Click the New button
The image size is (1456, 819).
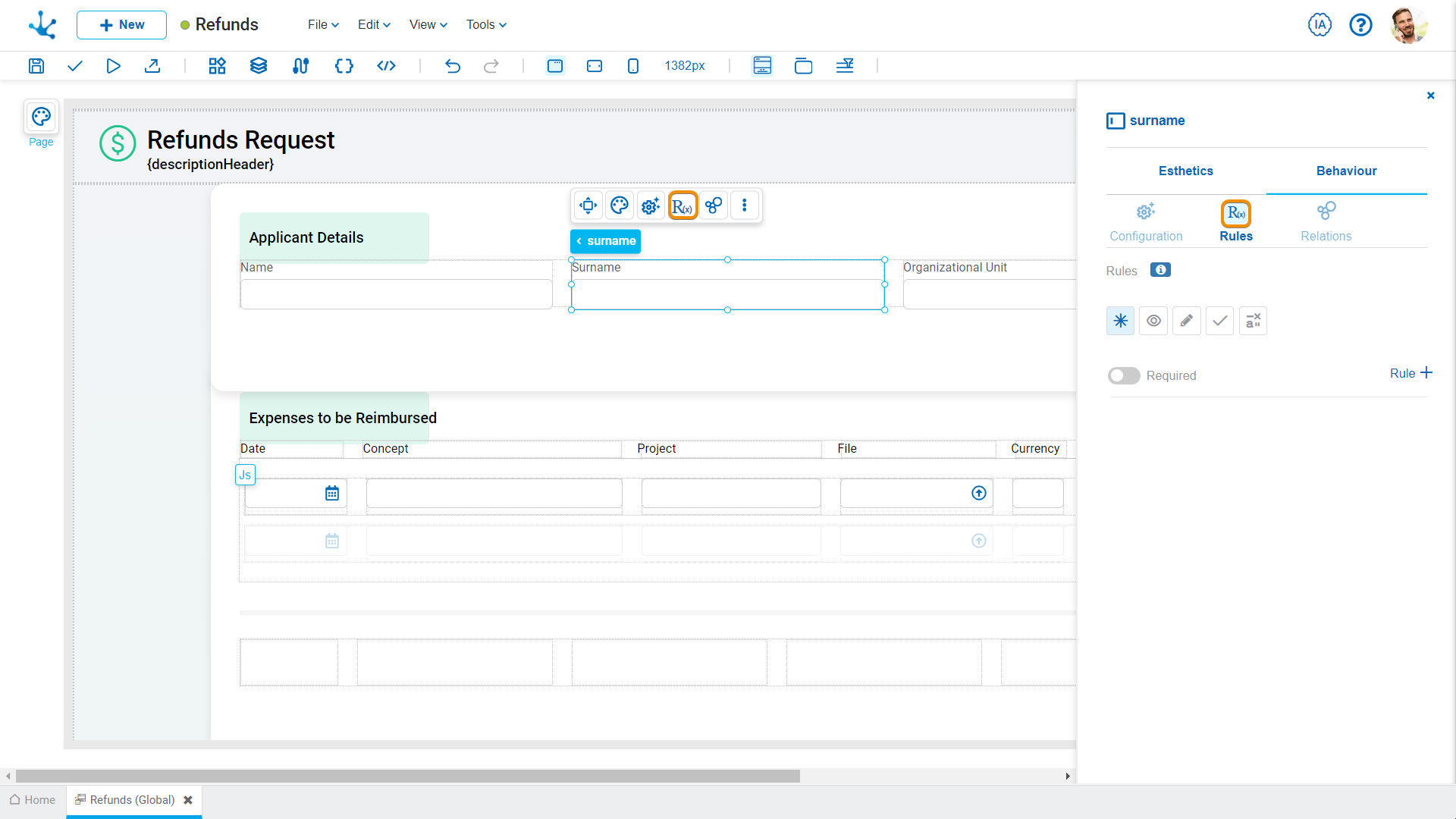click(x=121, y=25)
